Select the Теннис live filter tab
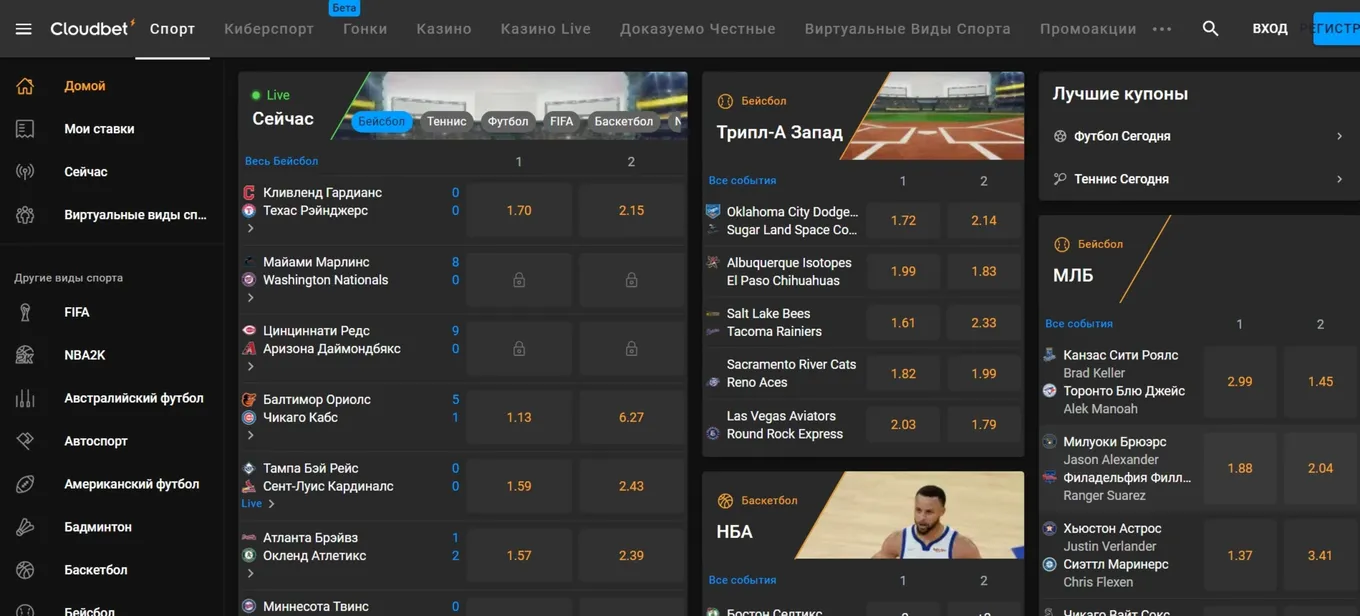1360x616 pixels. tap(446, 122)
